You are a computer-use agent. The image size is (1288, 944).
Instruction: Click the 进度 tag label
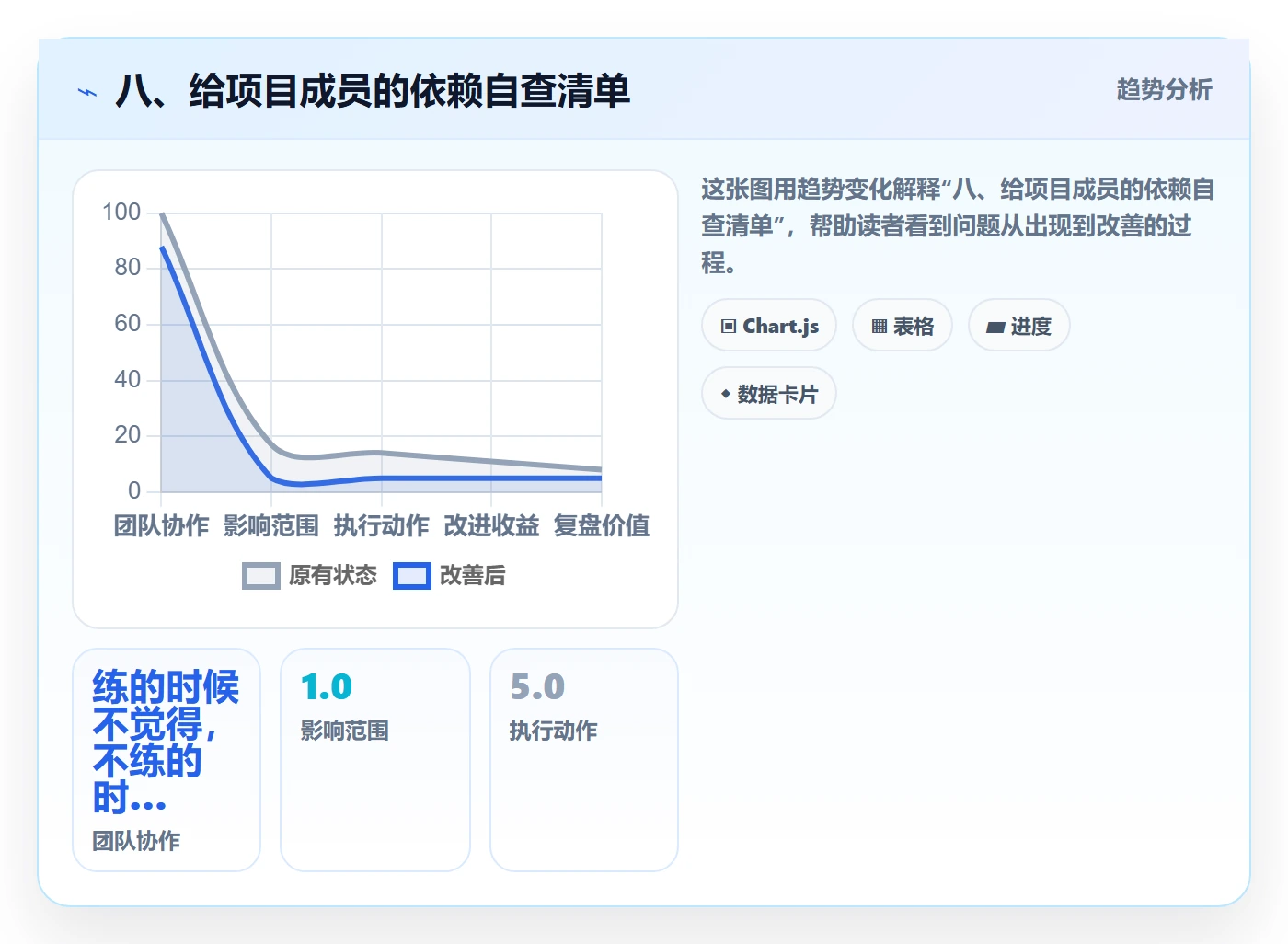coord(1030,327)
